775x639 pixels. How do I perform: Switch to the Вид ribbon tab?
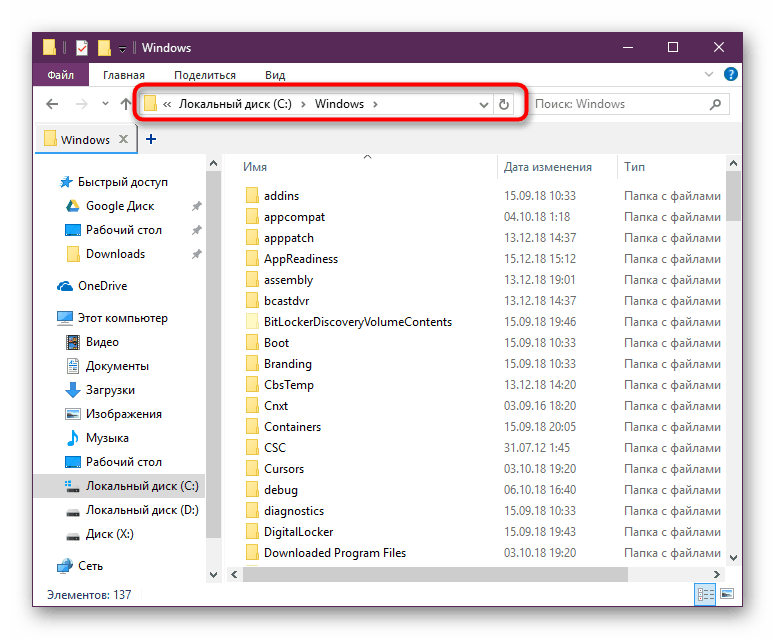[275, 75]
